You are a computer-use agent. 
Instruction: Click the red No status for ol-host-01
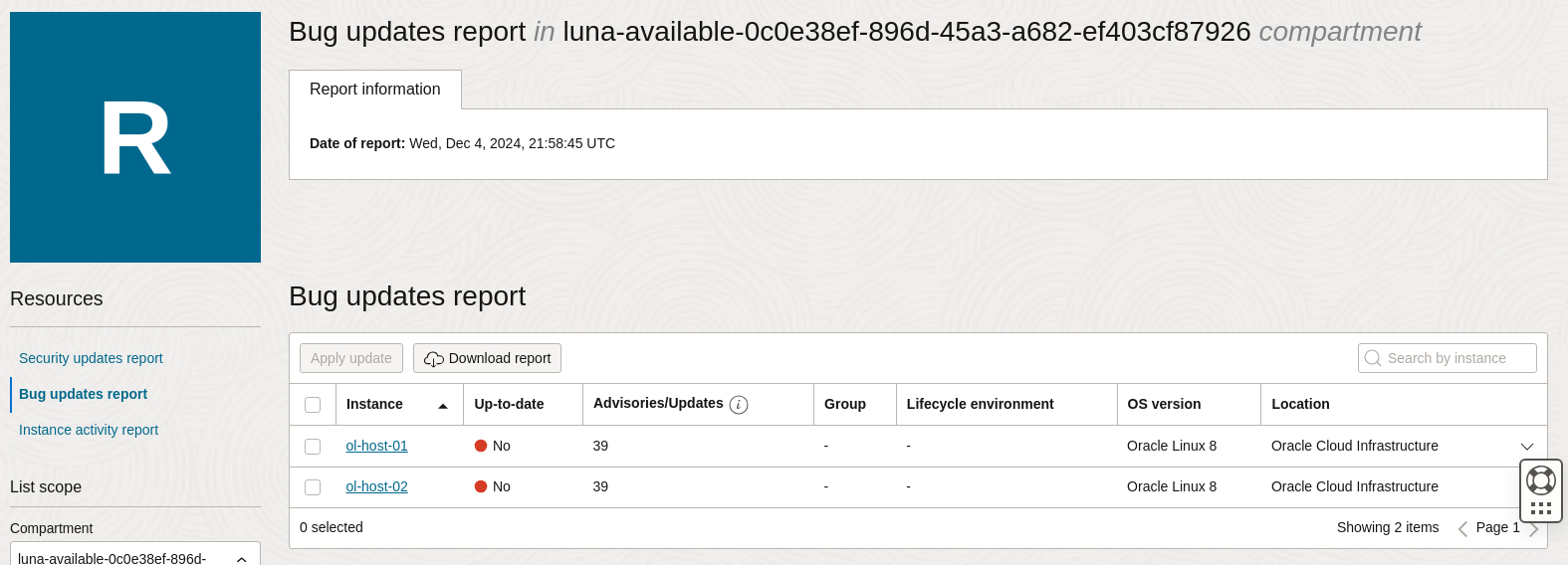click(x=493, y=446)
